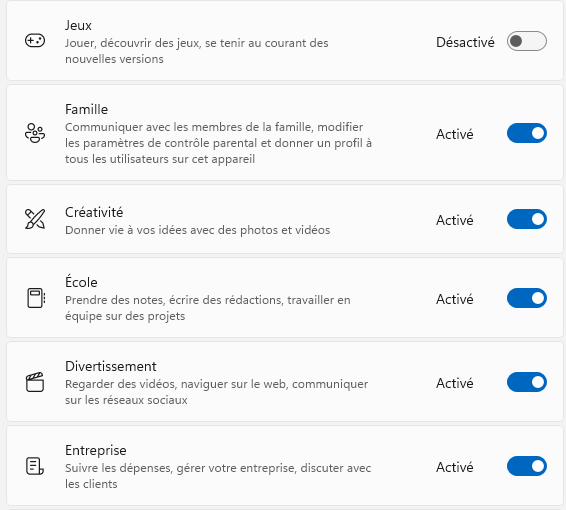Viewport: 566px width, 510px height.
Task: Click the game controller icon for Jeux
Action: point(35,40)
